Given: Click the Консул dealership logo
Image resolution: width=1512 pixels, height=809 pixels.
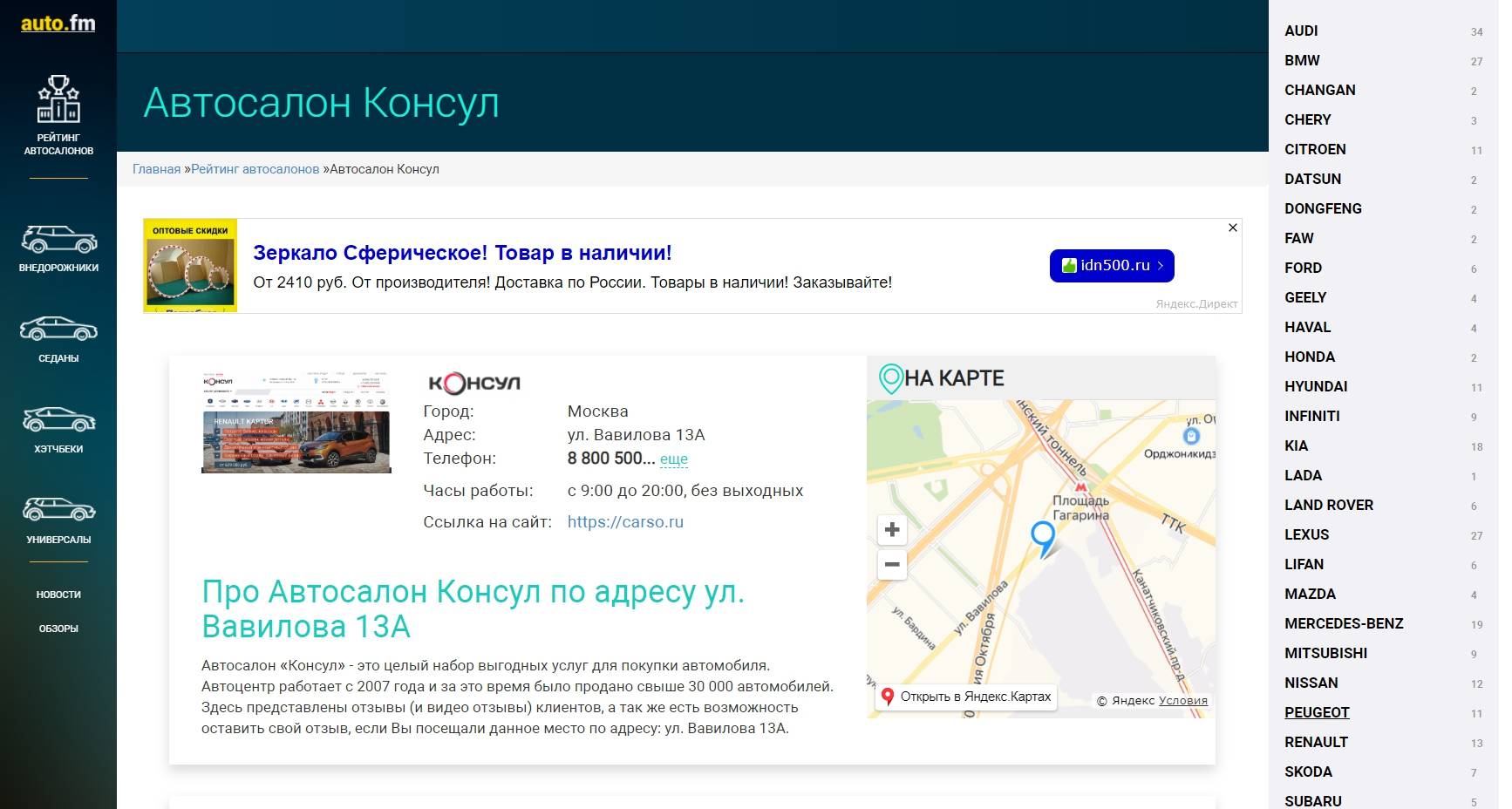Looking at the screenshot, I should [473, 383].
